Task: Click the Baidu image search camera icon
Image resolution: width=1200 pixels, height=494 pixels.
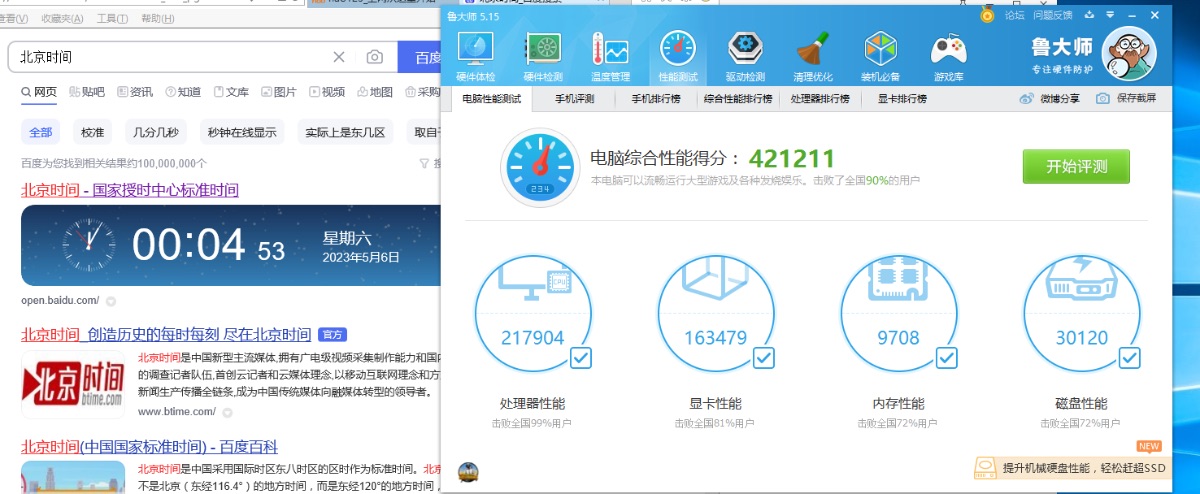Action: (x=374, y=57)
